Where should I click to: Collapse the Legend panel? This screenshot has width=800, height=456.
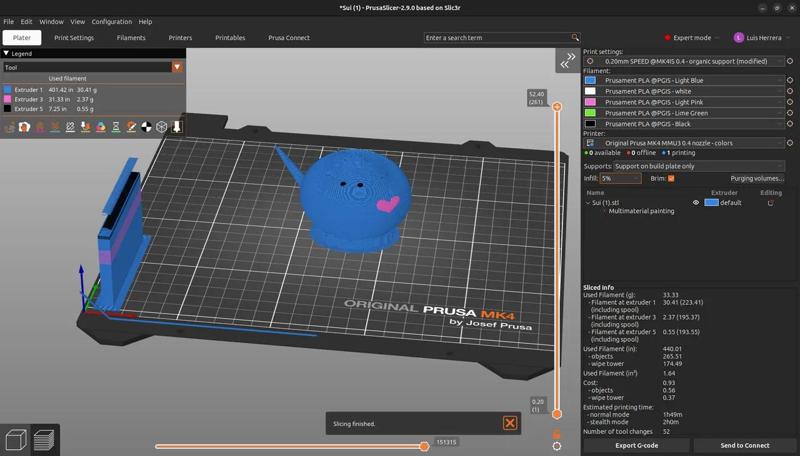[x=7, y=54]
